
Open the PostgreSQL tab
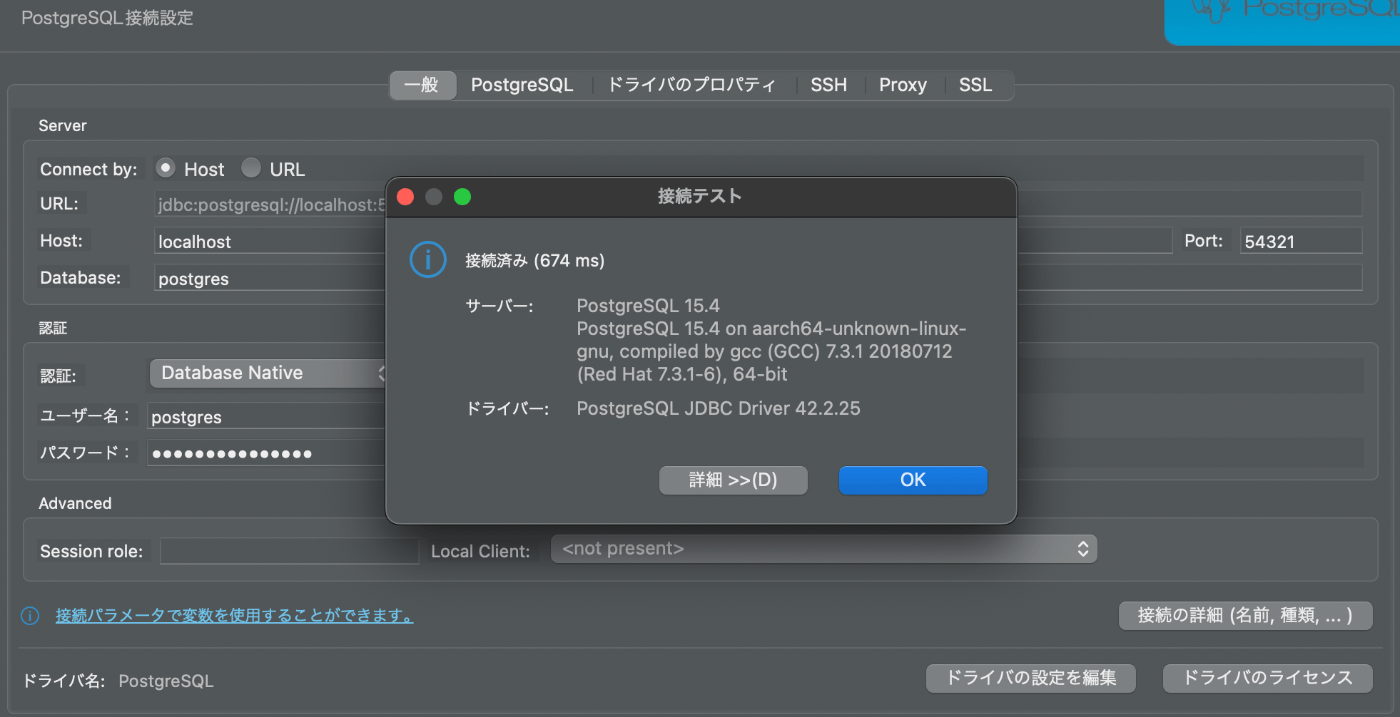click(522, 85)
